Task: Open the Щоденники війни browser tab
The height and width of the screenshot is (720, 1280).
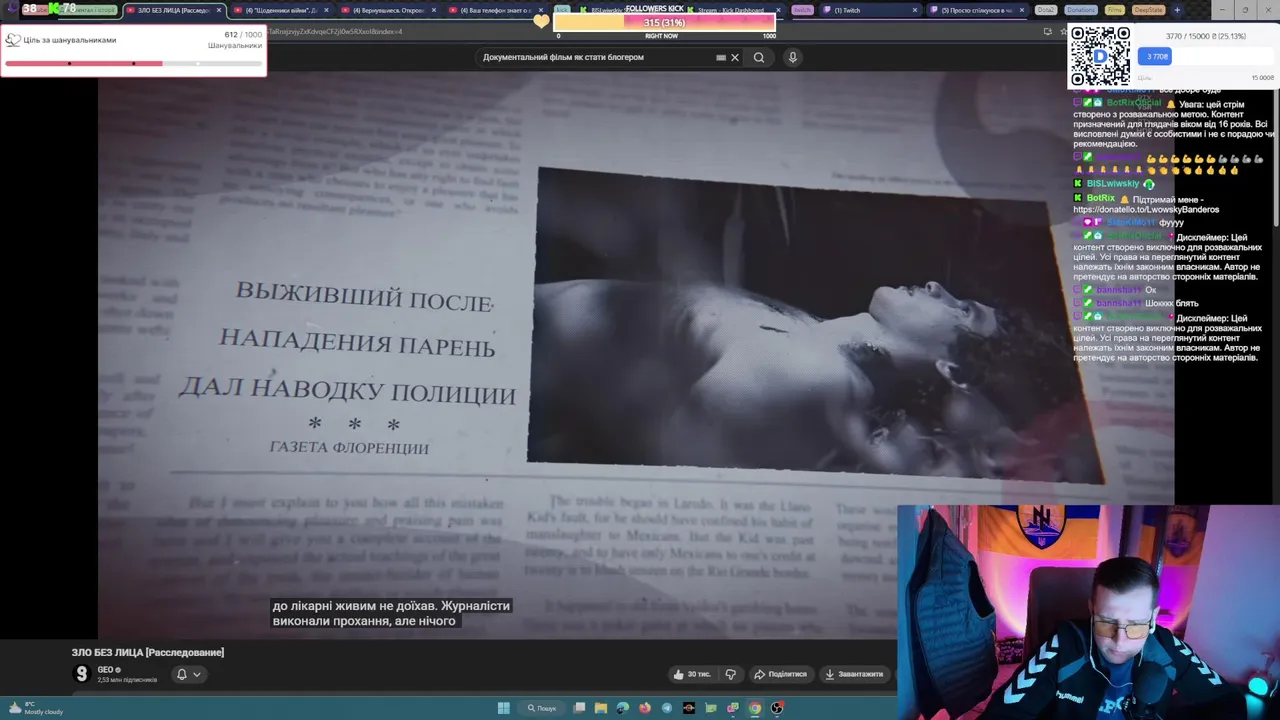Action: point(280,10)
